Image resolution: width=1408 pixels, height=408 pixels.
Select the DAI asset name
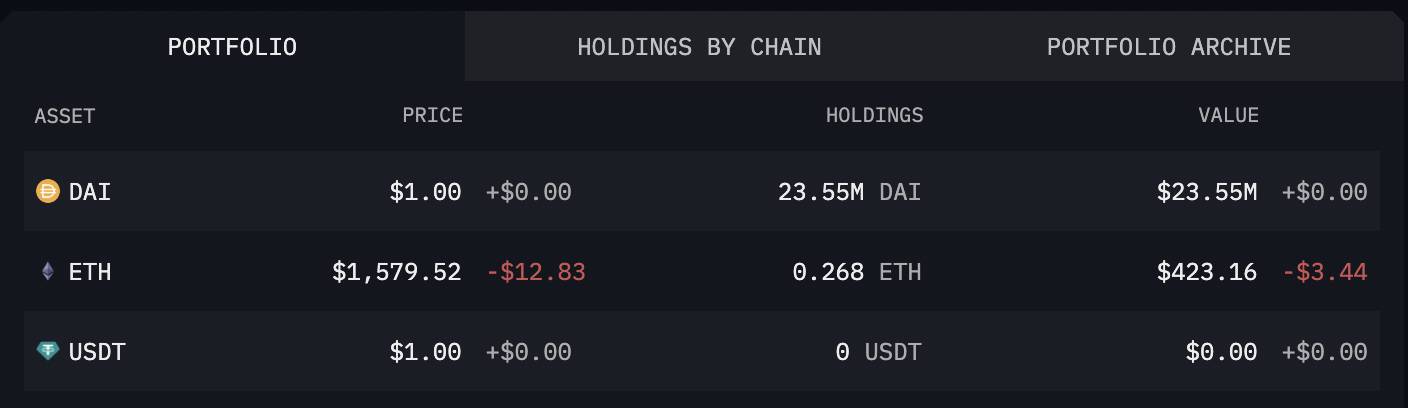pyautogui.click(x=90, y=191)
